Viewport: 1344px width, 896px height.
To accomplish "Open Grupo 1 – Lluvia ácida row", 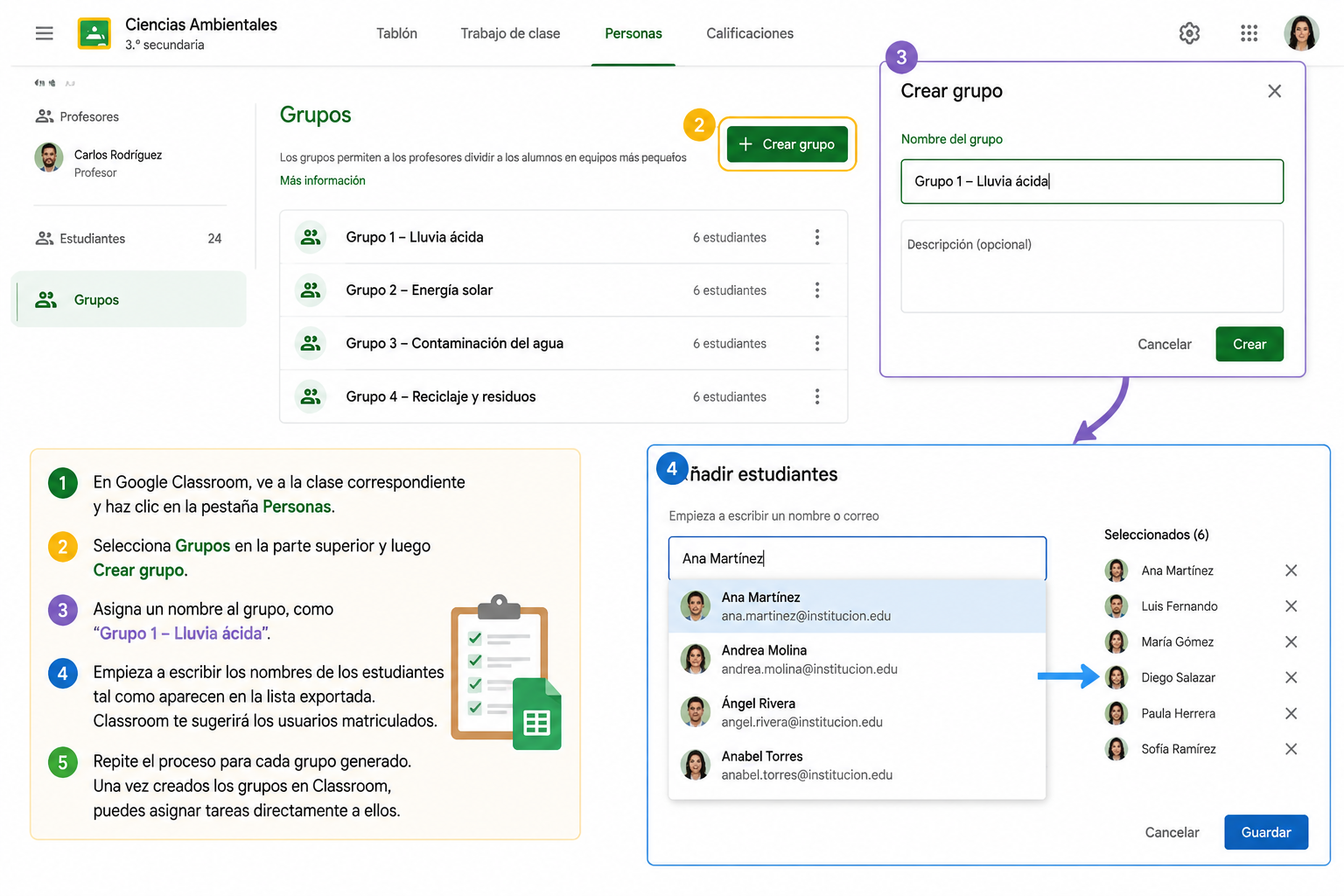I will pyautogui.click(x=563, y=237).
